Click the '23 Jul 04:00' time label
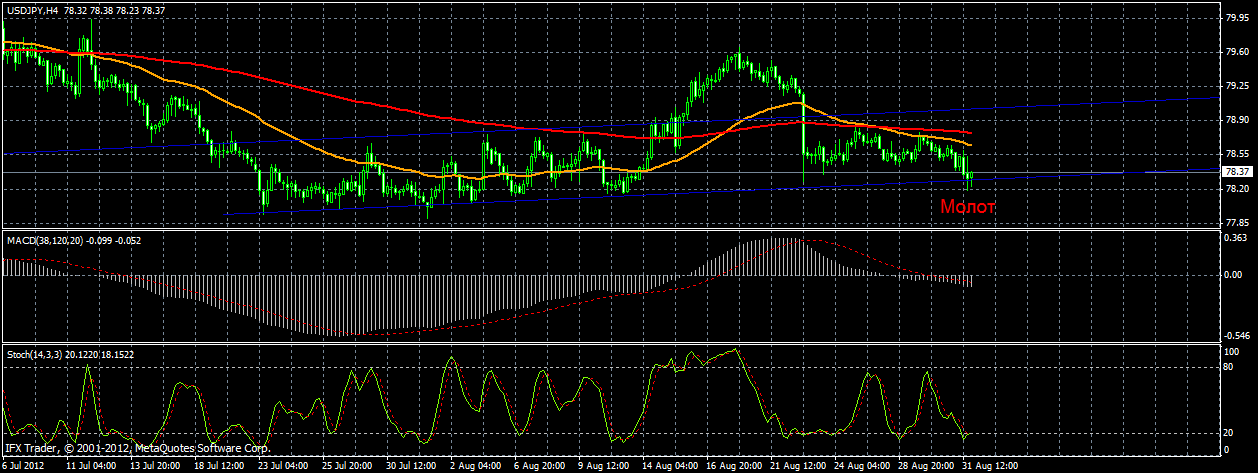The image size is (1258, 473). (283, 465)
